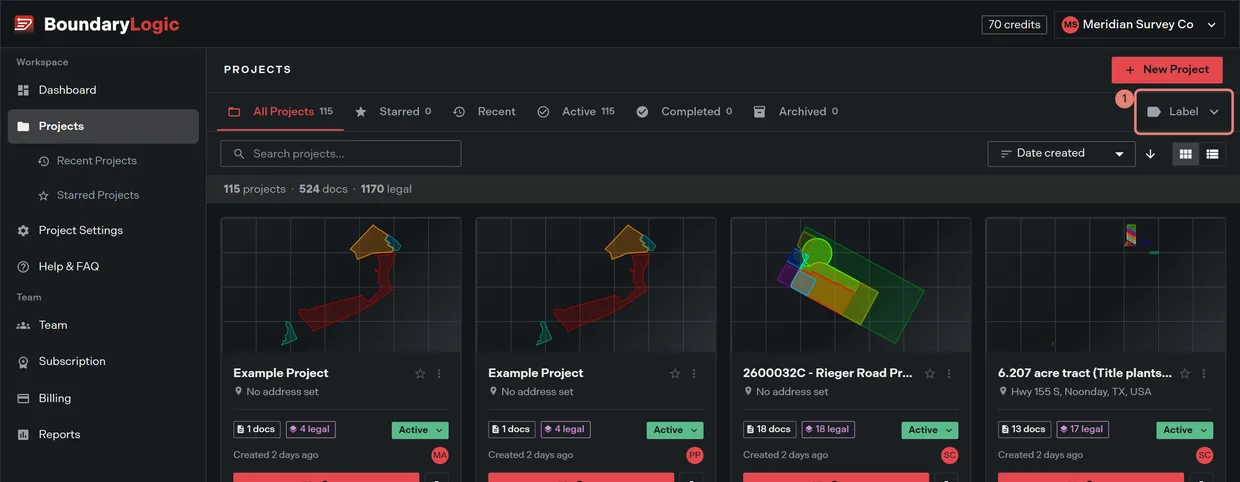Open 6.207 acre tract map thumbnail
This screenshot has width=1240, height=482.
pyautogui.click(x=1106, y=286)
